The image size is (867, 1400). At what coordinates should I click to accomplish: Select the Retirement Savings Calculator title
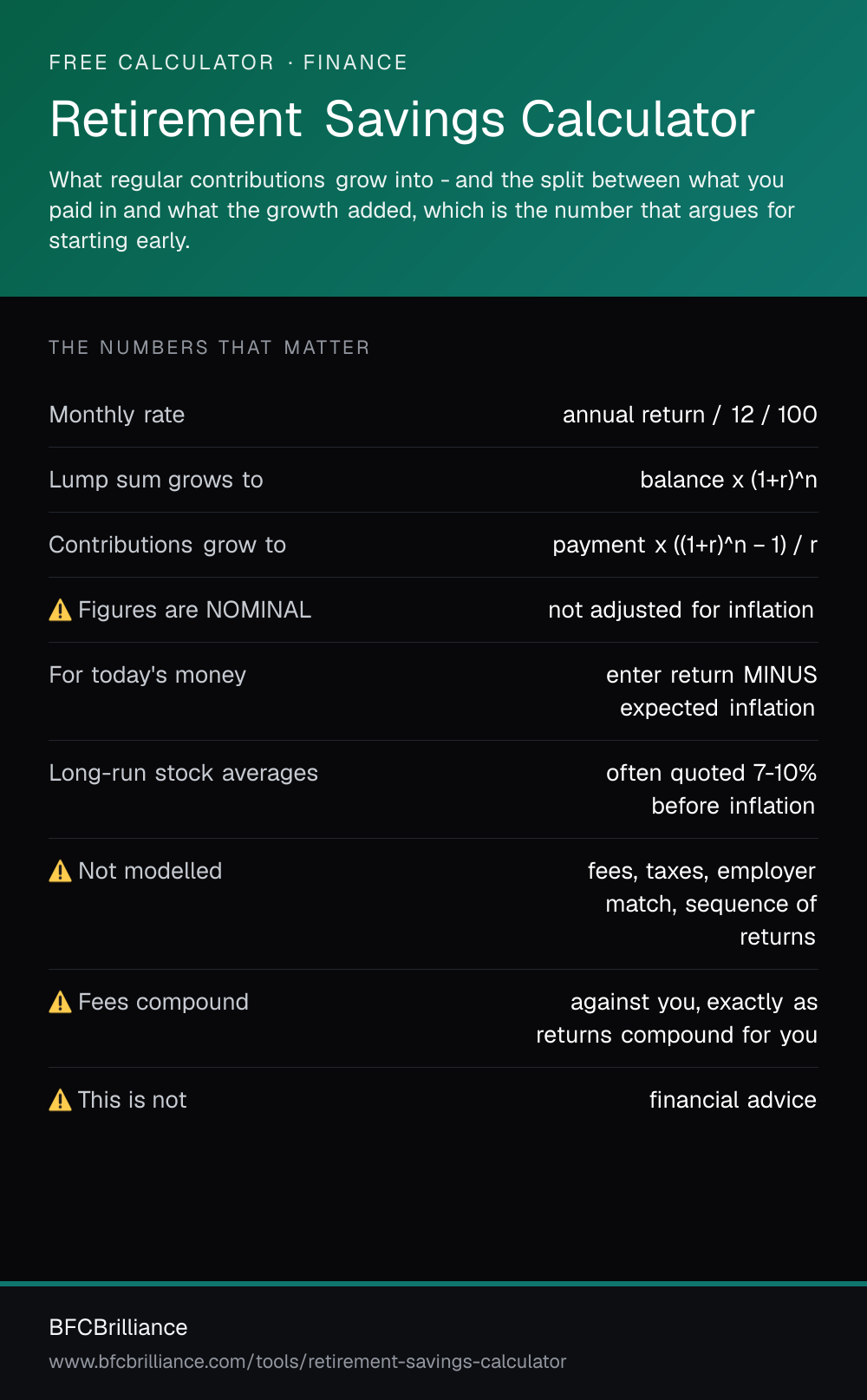coord(402,119)
